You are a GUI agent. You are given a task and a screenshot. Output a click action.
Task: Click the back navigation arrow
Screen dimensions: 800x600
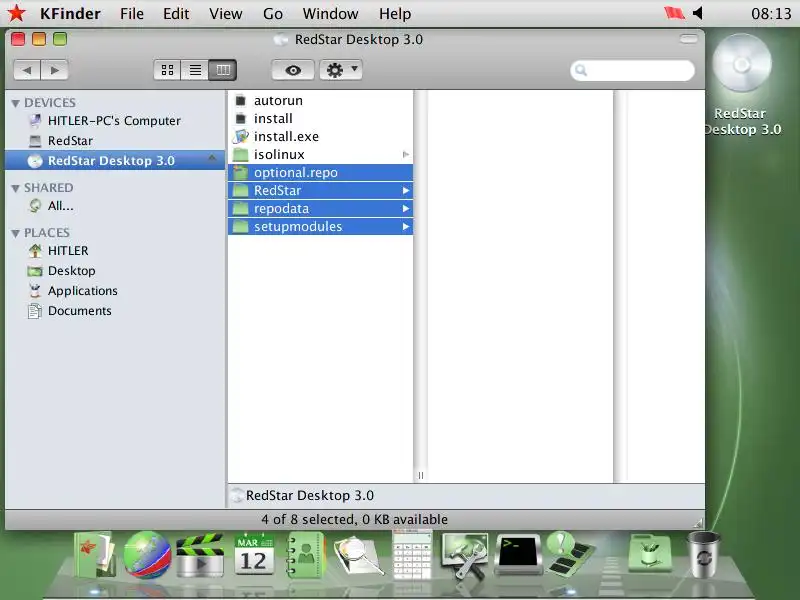pyautogui.click(x=27, y=70)
